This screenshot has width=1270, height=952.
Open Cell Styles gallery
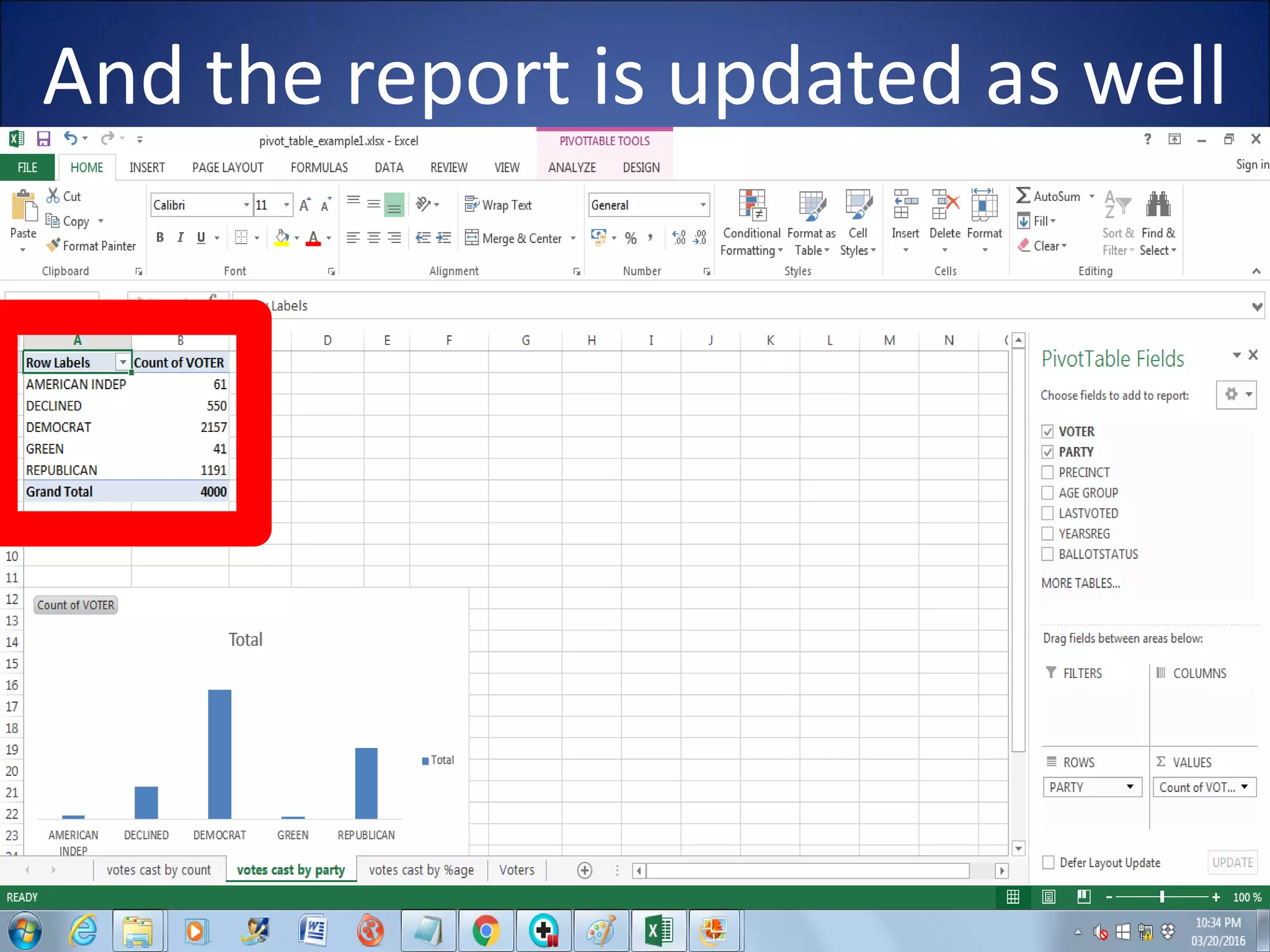point(858,223)
